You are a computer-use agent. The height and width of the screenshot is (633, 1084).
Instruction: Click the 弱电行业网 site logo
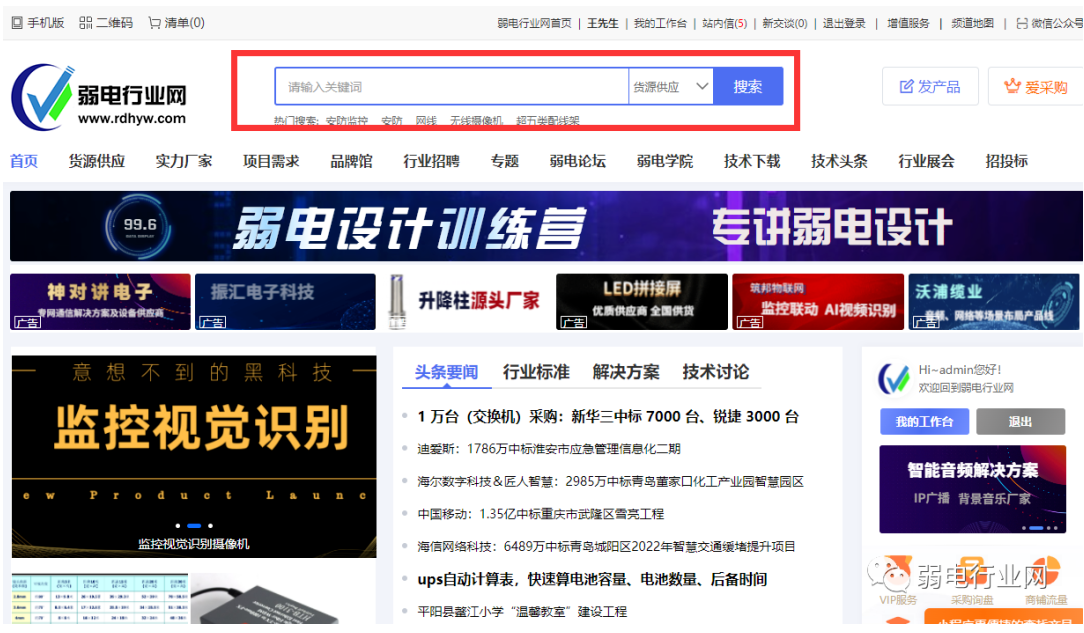[x=99, y=97]
